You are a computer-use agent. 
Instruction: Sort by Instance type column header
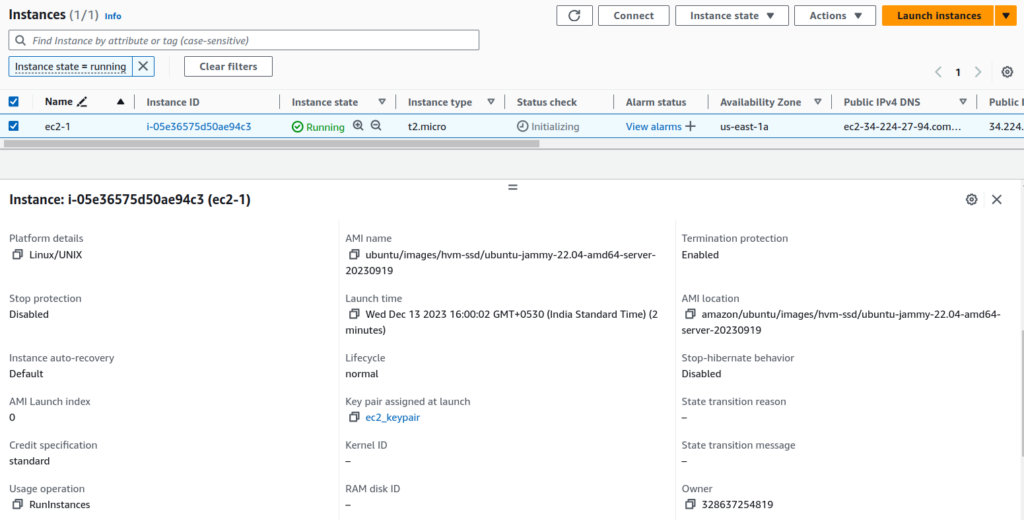(440, 102)
